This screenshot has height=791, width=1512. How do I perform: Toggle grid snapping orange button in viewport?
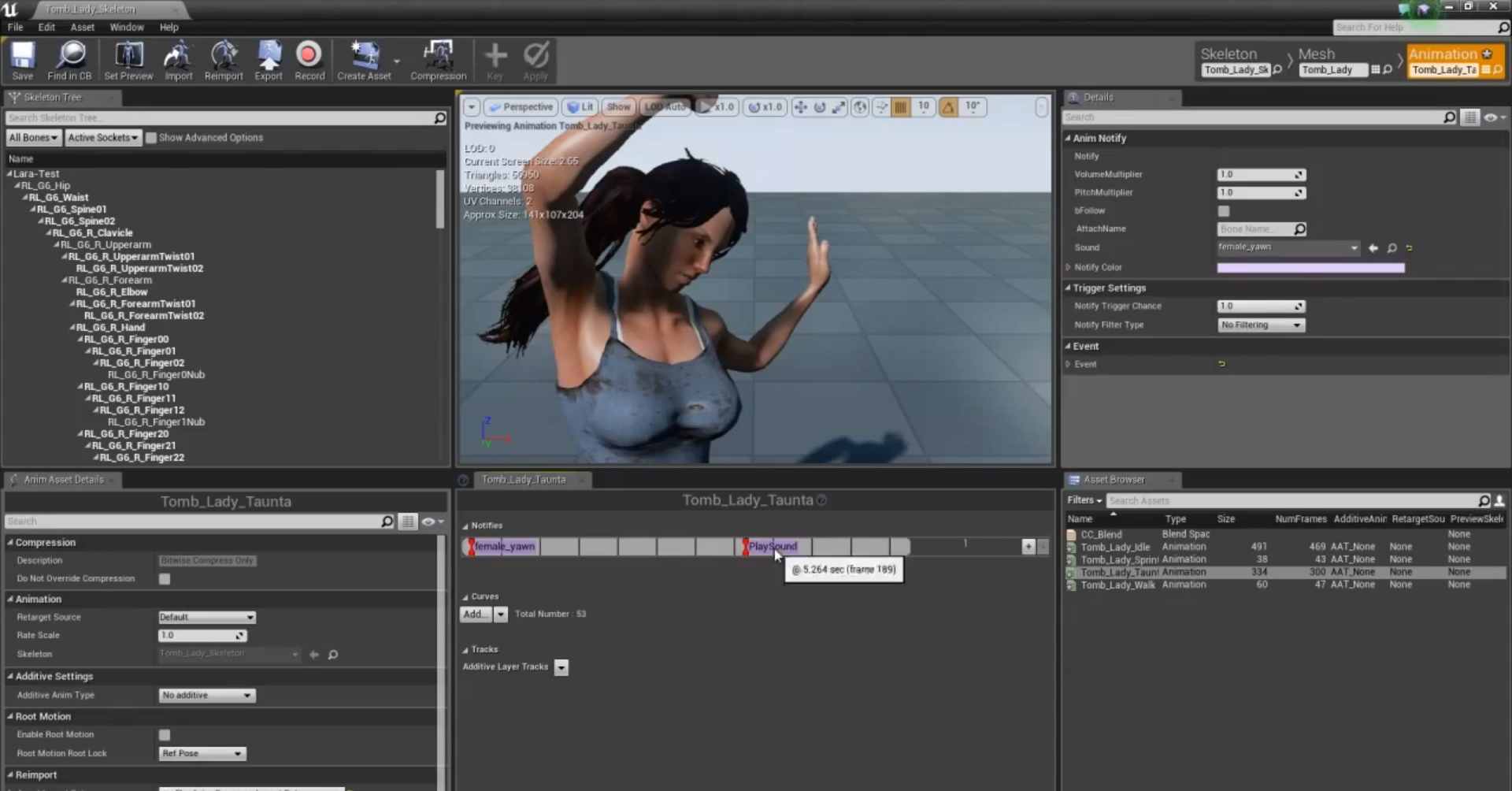coord(901,107)
